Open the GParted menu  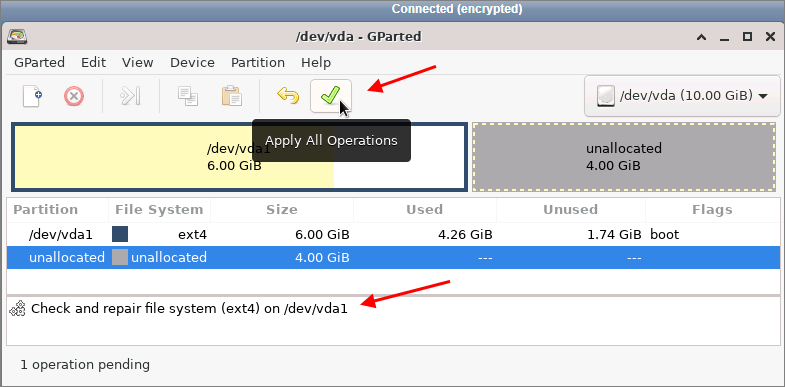pos(40,63)
